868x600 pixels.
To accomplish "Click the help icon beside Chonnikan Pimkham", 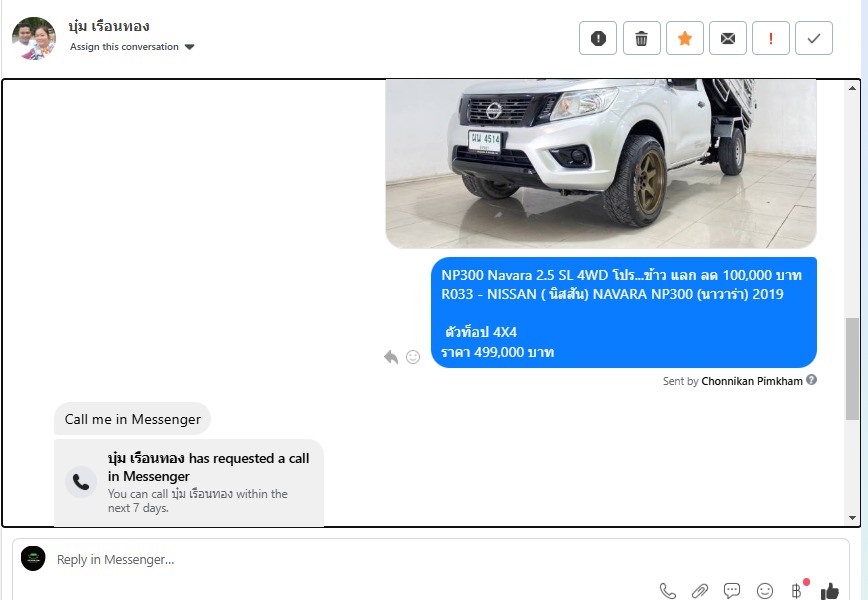I will tap(812, 380).
